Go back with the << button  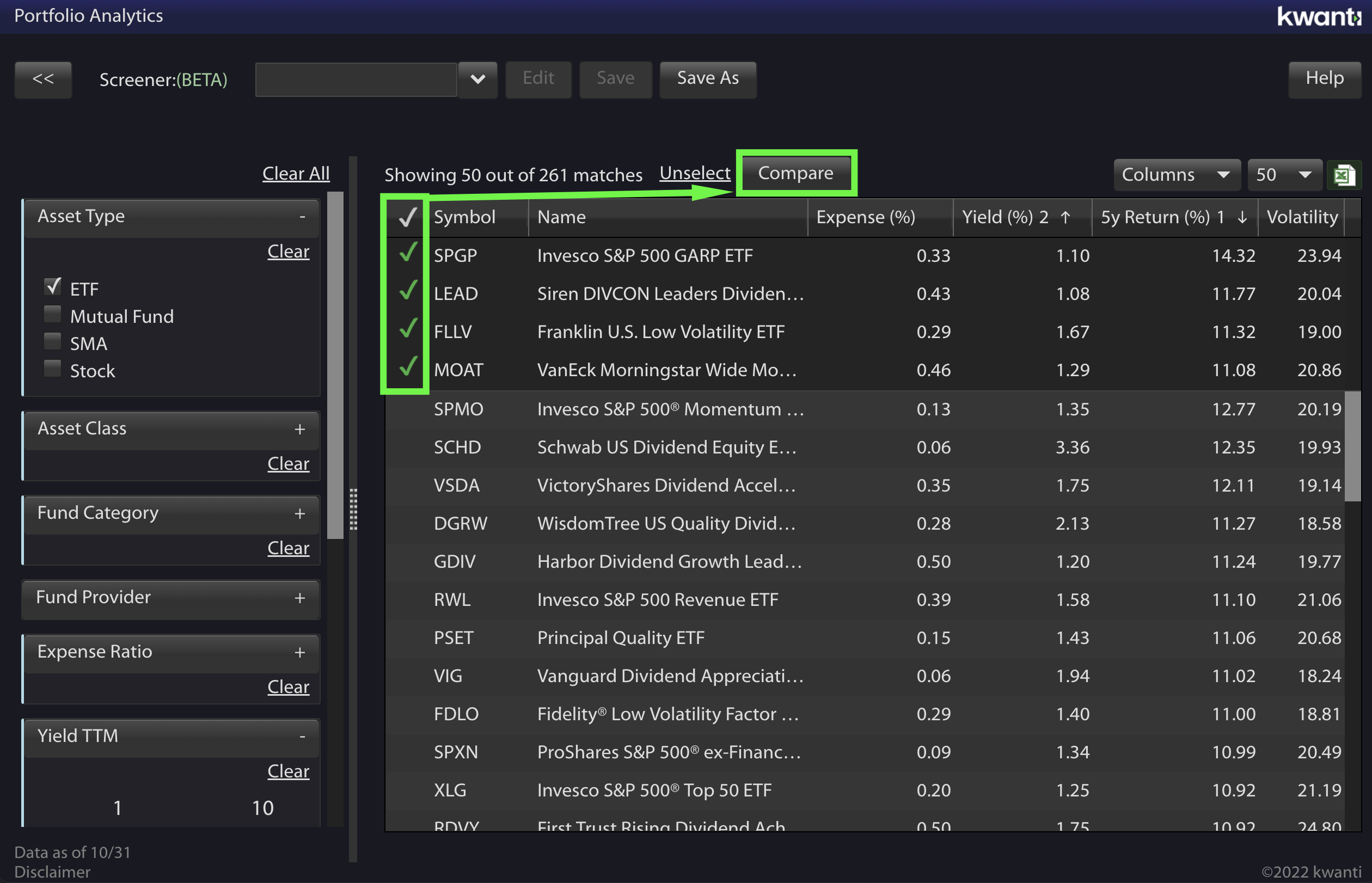click(43, 79)
